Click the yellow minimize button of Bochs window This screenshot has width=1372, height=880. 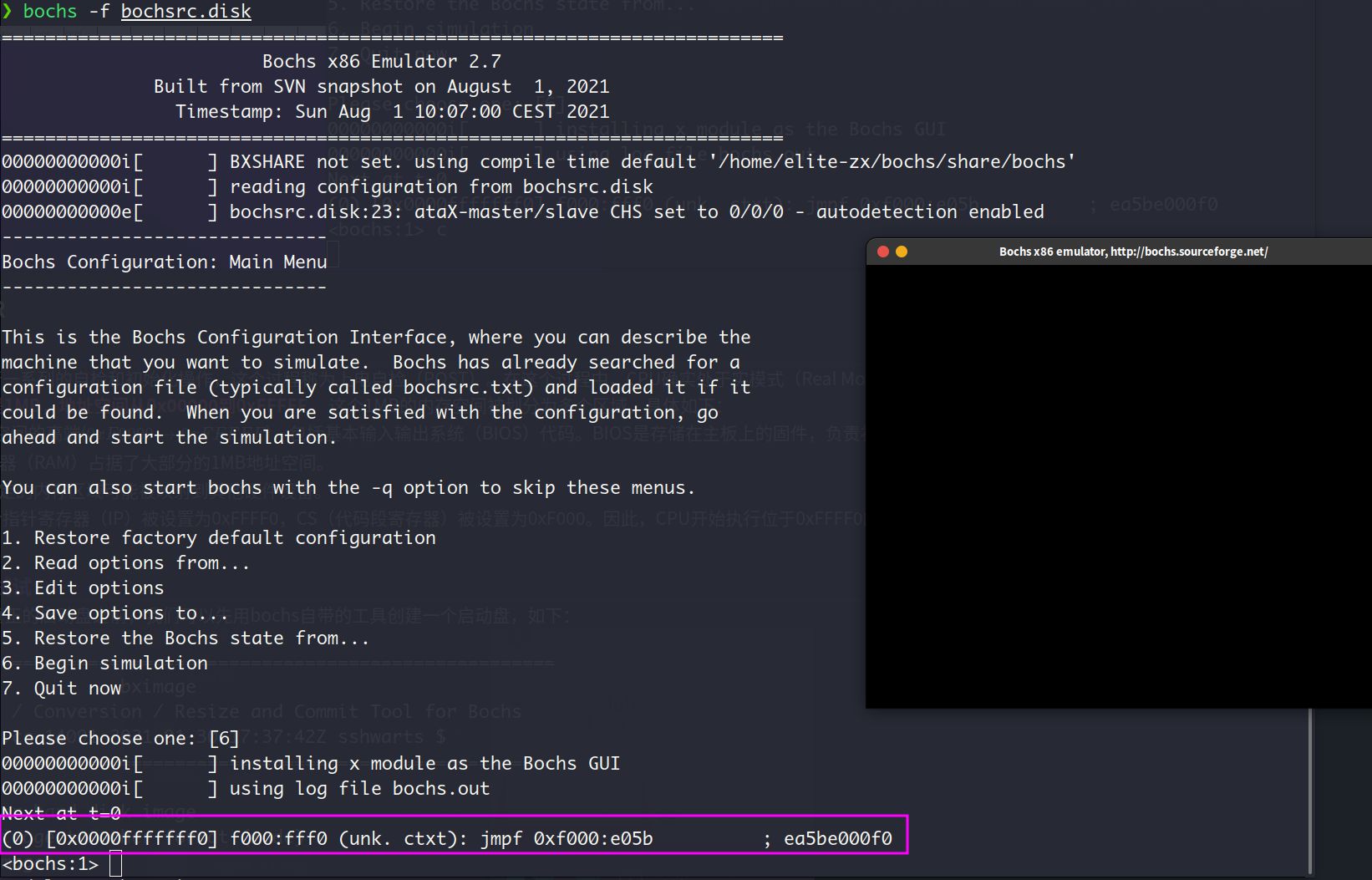coord(902,252)
